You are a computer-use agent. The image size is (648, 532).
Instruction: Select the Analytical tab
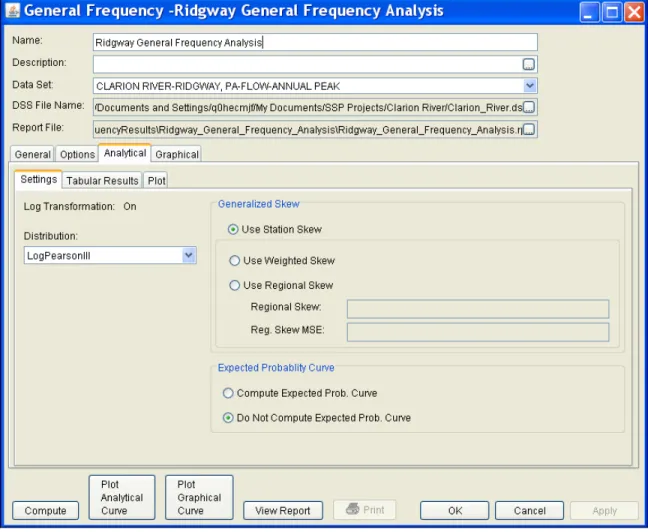(x=125, y=153)
